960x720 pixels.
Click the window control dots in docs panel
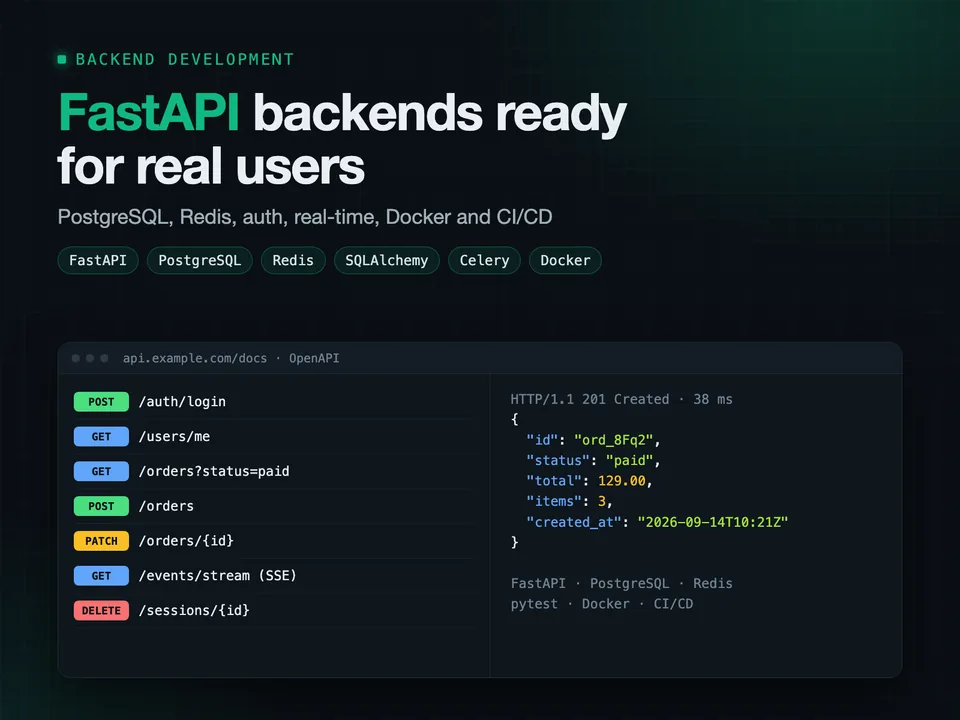point(90,358)
